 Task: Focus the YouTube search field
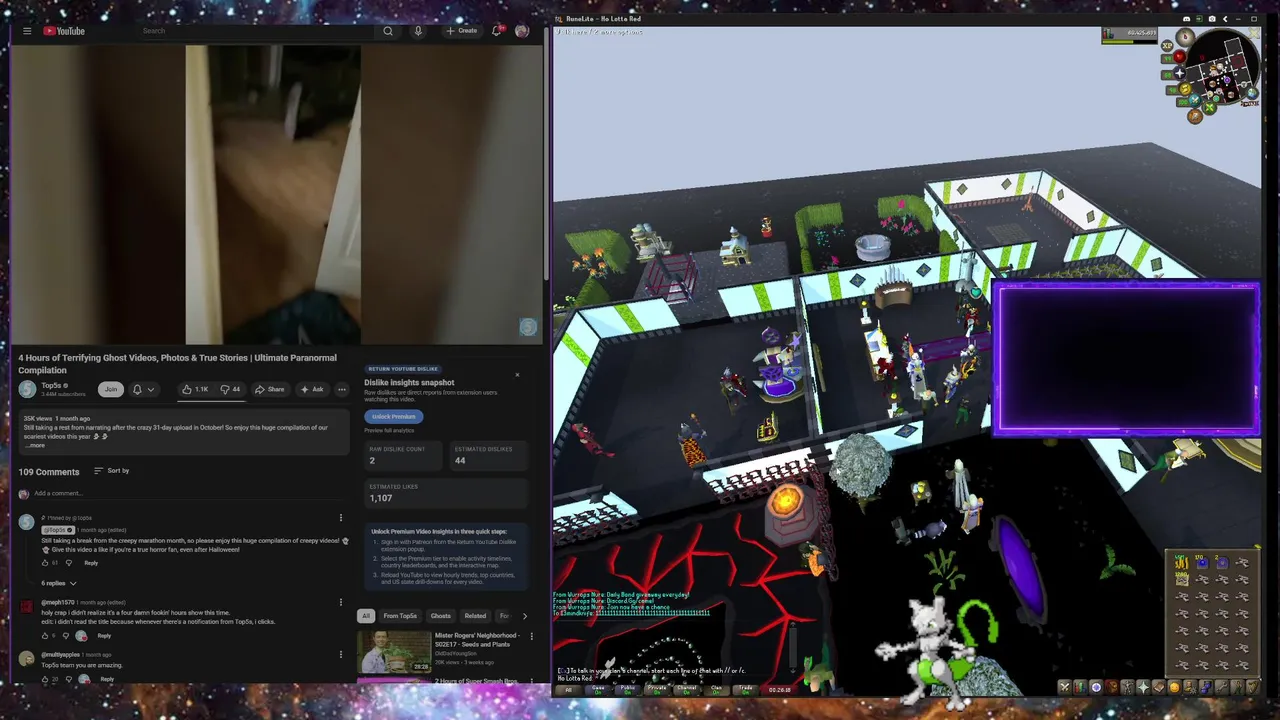click(256, 31)
